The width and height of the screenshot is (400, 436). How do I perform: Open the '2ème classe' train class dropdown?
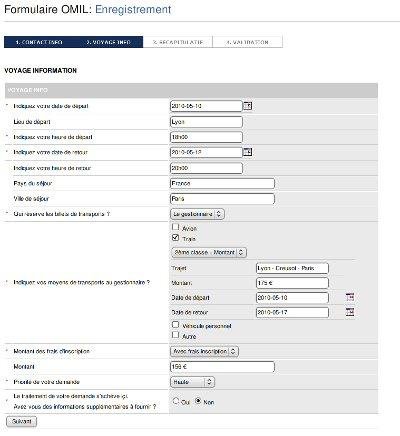[x=209, y=252]
